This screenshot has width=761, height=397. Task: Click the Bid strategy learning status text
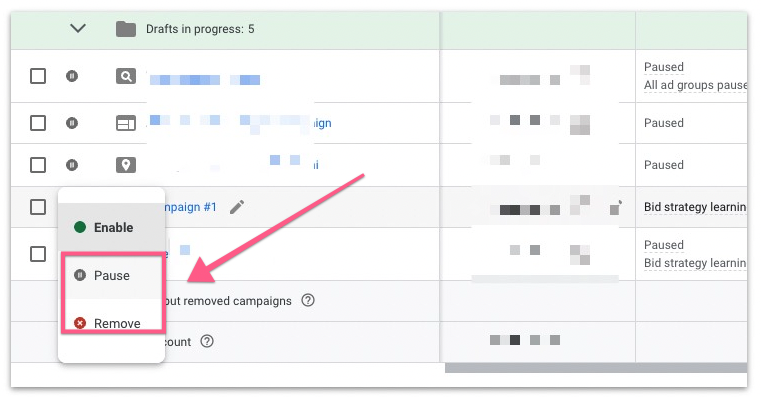[695, 207]
